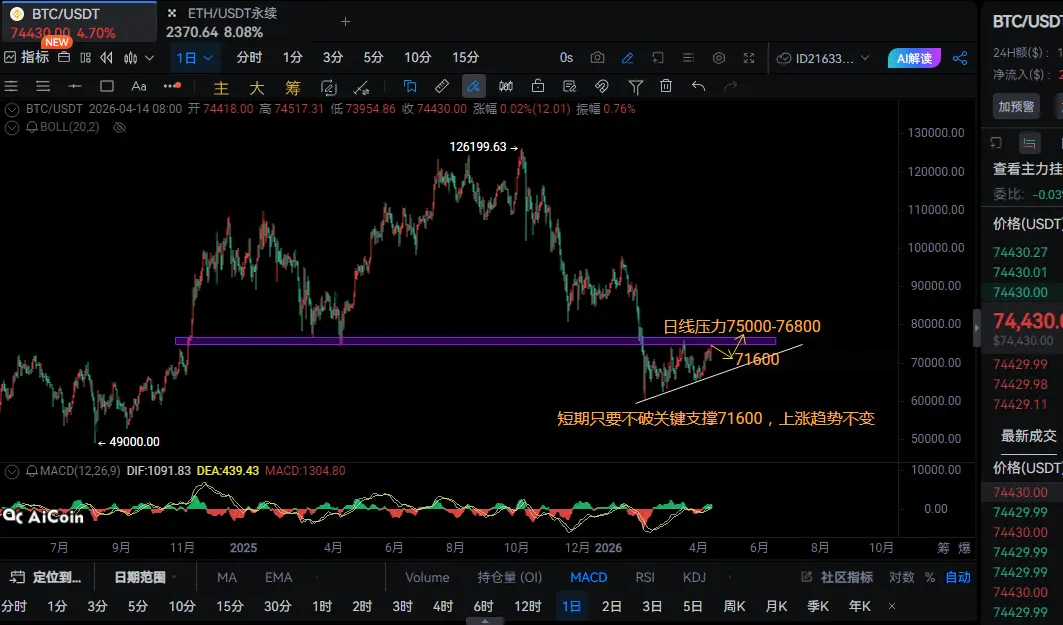Toggle the 大 large-order indicator

pyautogui.click(x=257, y=87)
